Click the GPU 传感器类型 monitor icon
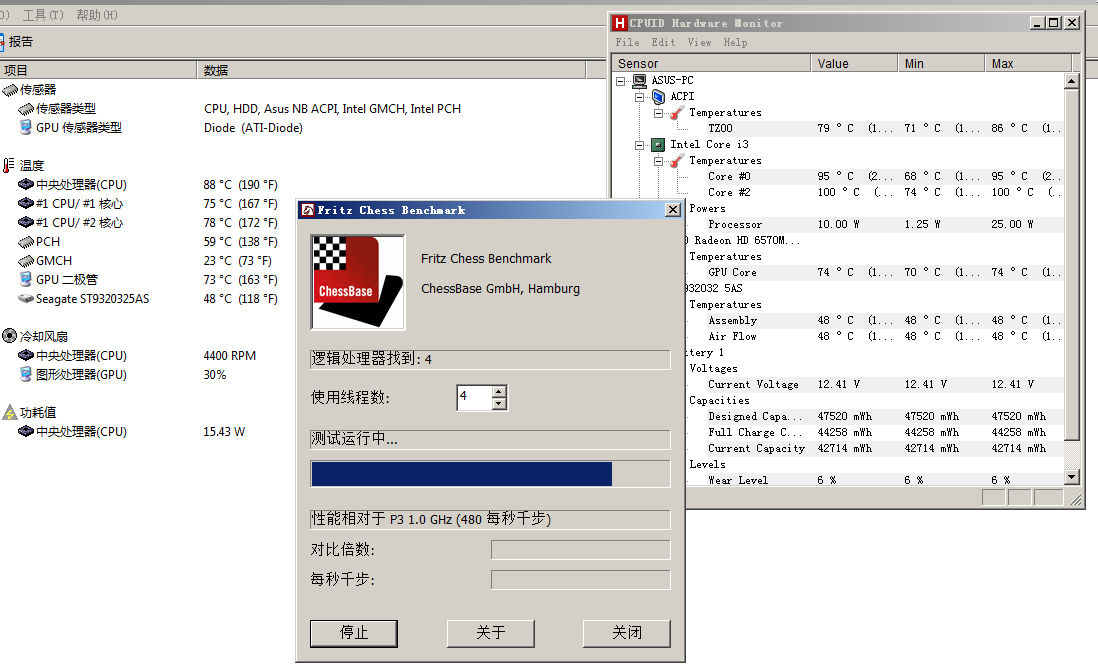This screenshot has height=669, width=1098. click(26, 127)
